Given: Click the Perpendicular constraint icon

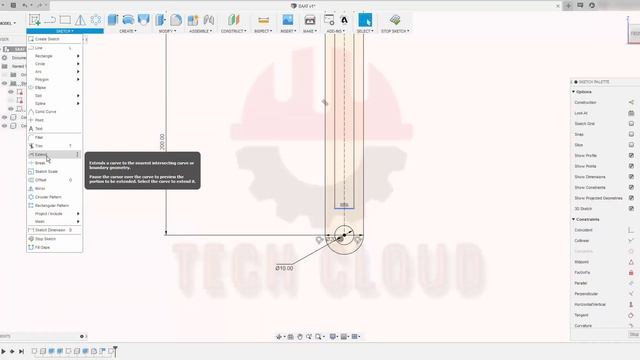Looking at the screenshot, I should click(x=631, y=293).
